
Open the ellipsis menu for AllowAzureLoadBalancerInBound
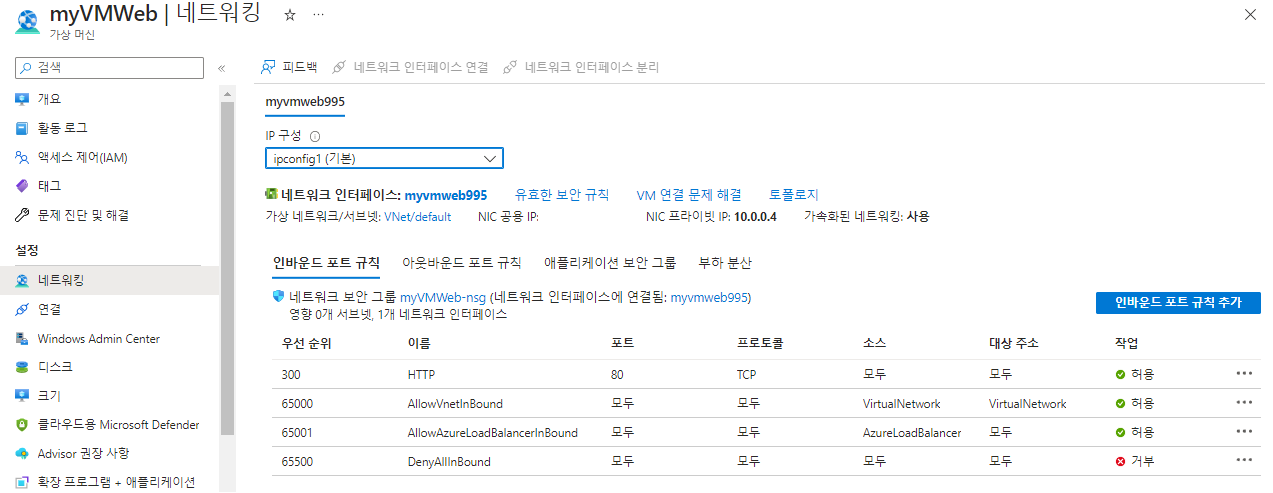[x=1245, y=431]
